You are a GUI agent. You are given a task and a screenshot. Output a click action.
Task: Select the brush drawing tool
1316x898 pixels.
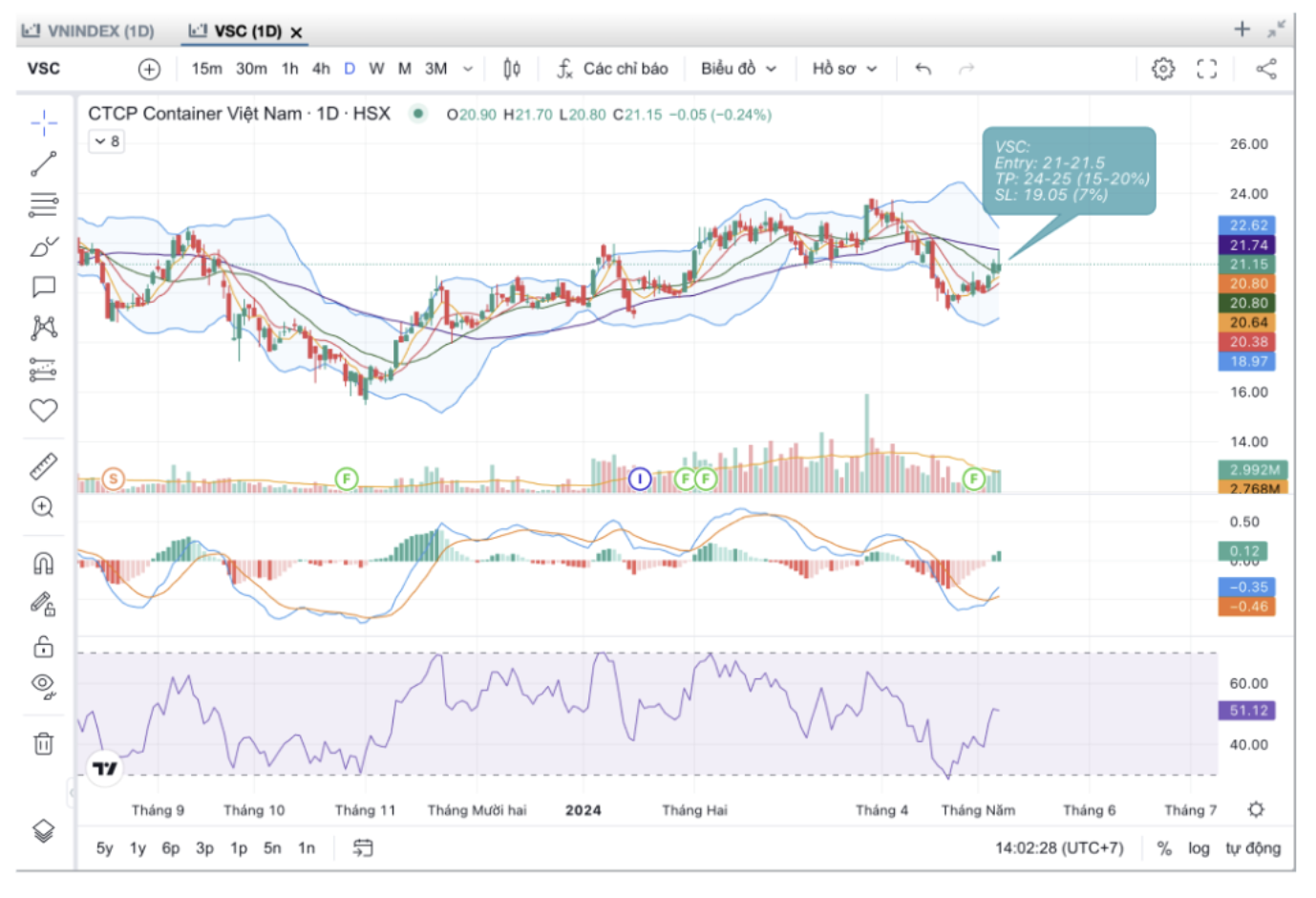point(43,246)
